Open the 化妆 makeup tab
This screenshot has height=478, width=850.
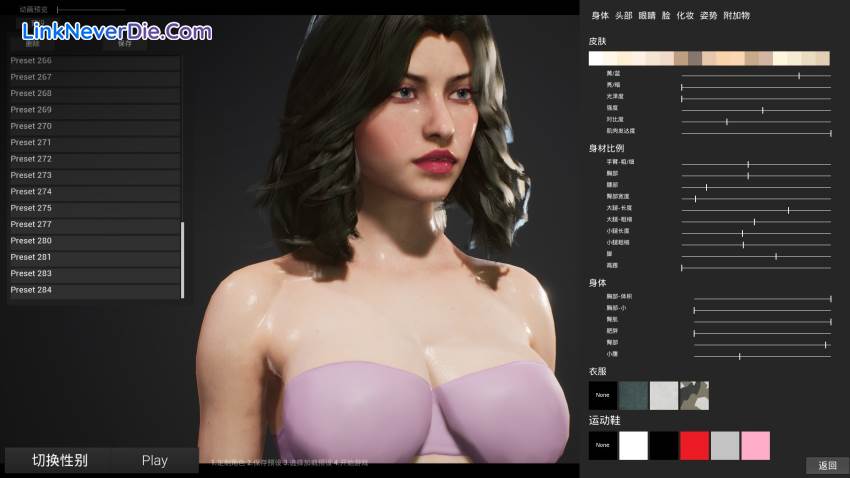coord(685,16)
